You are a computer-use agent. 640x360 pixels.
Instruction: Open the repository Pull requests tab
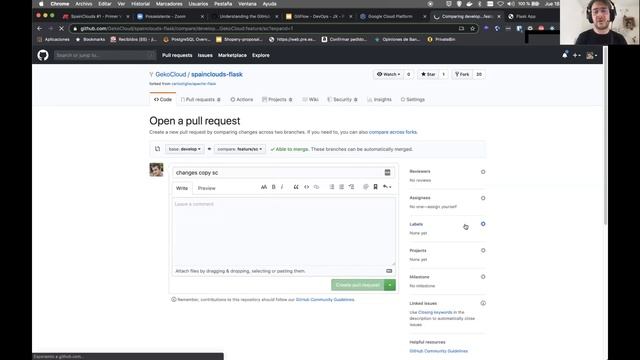200,100
